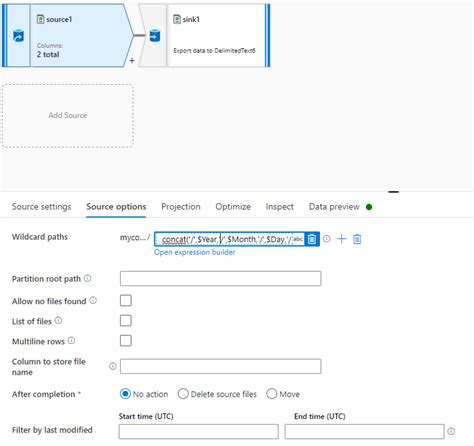
Task: Click the plus sign after source1 node
Action: pos(132,60)
